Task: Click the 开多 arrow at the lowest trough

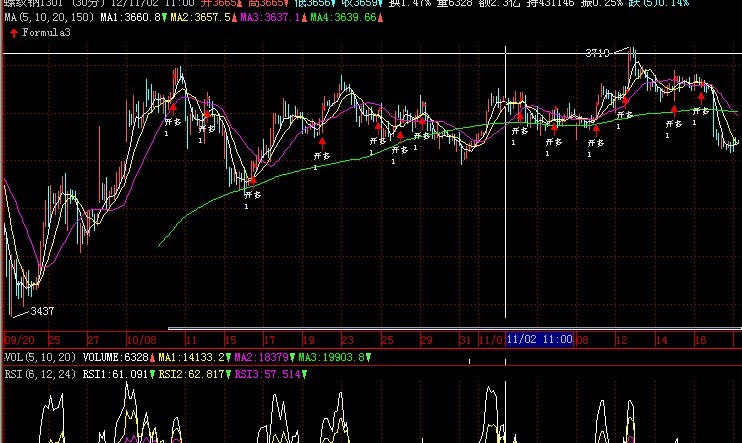Action: [x=251, y=181]
